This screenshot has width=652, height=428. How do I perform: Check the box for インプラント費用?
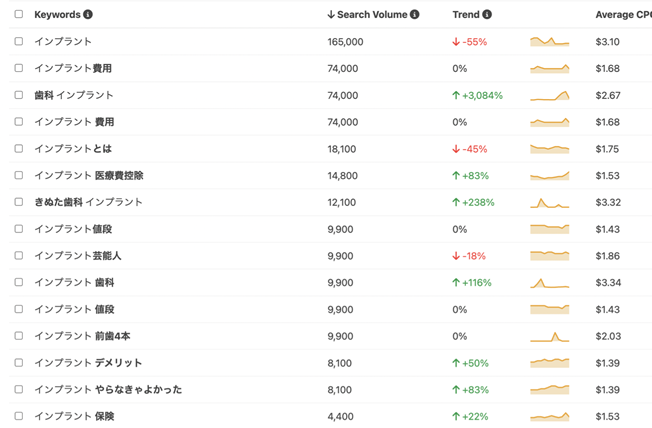tap(19, 68)
